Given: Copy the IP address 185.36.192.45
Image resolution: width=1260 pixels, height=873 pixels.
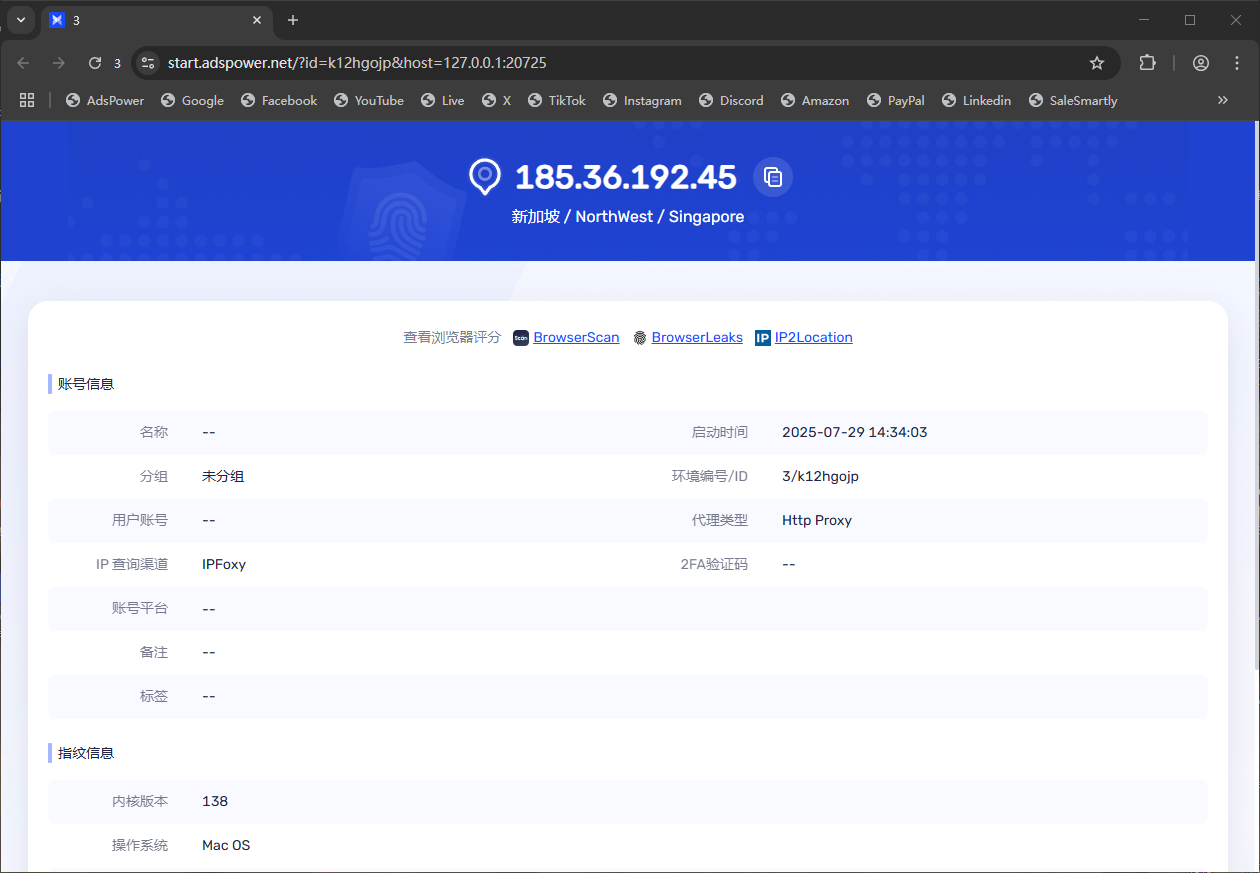Looking at the screenshot, I should (x=772, y=177).
